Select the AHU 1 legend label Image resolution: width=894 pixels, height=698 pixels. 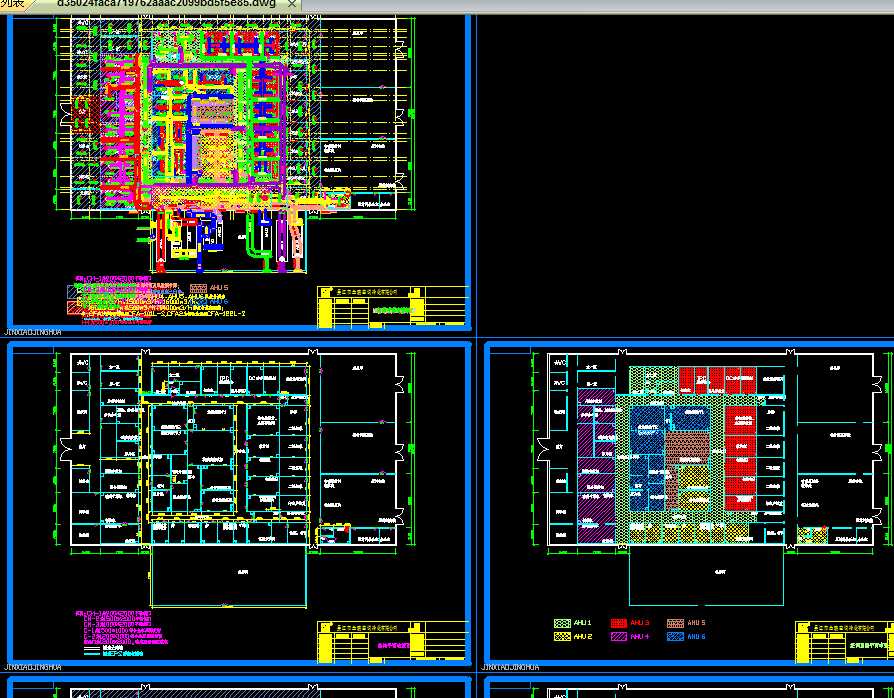582,623
